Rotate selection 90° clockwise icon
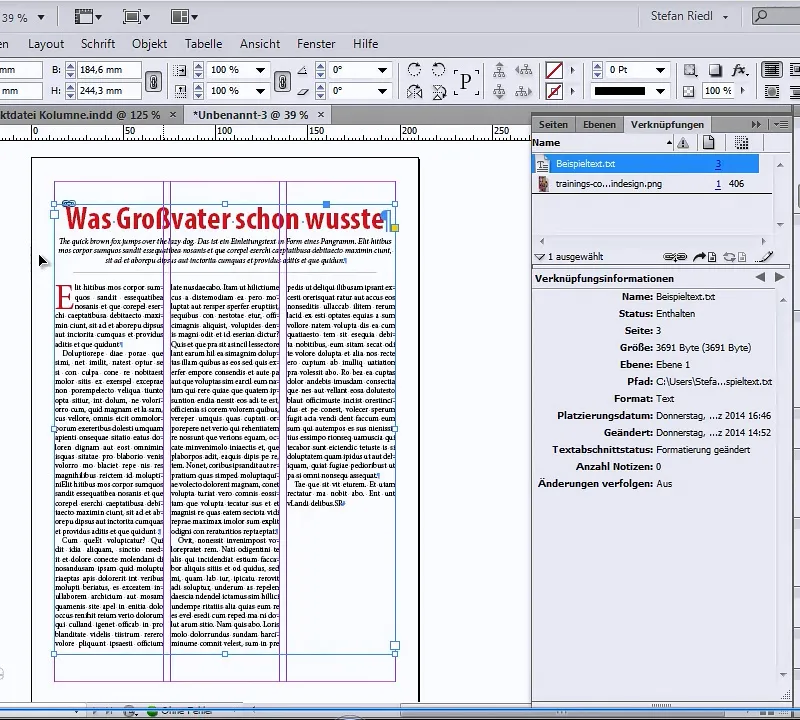Image resolution: width=800 pixels, height=720 pixels. click(x=414, y=69)
